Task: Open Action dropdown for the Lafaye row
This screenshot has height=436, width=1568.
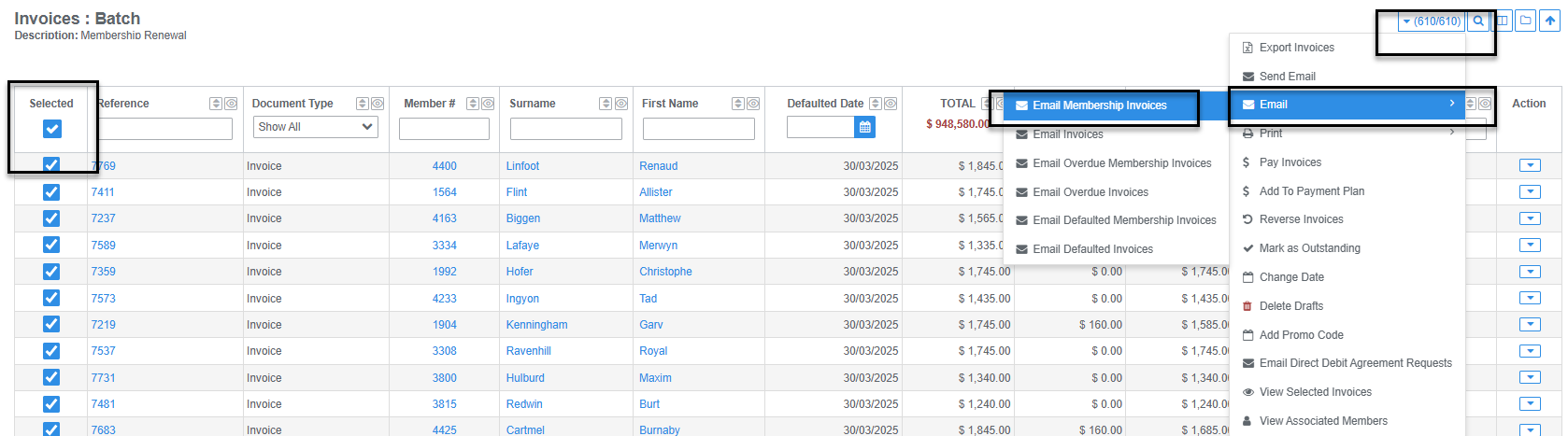Action: (1530, 246)
